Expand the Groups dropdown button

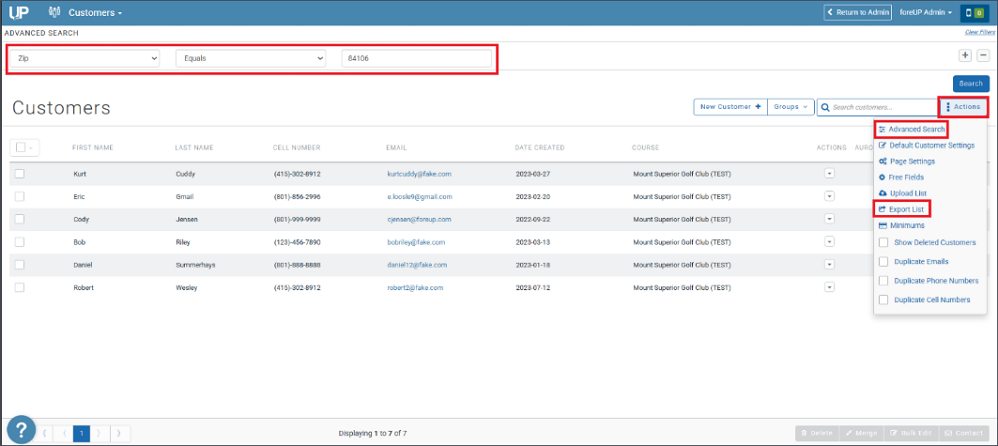(x=791, y=107)
